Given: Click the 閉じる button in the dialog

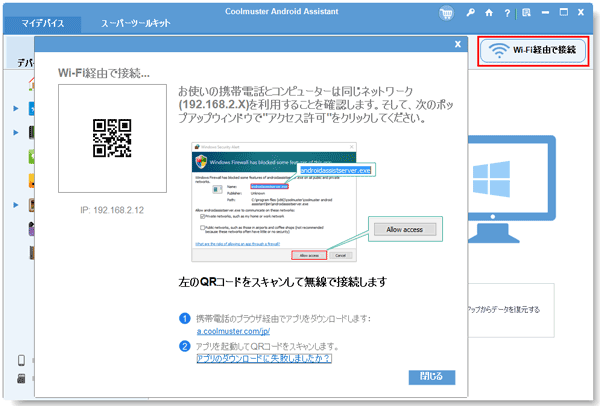Looking at the screenshot, I should (432, 377).
